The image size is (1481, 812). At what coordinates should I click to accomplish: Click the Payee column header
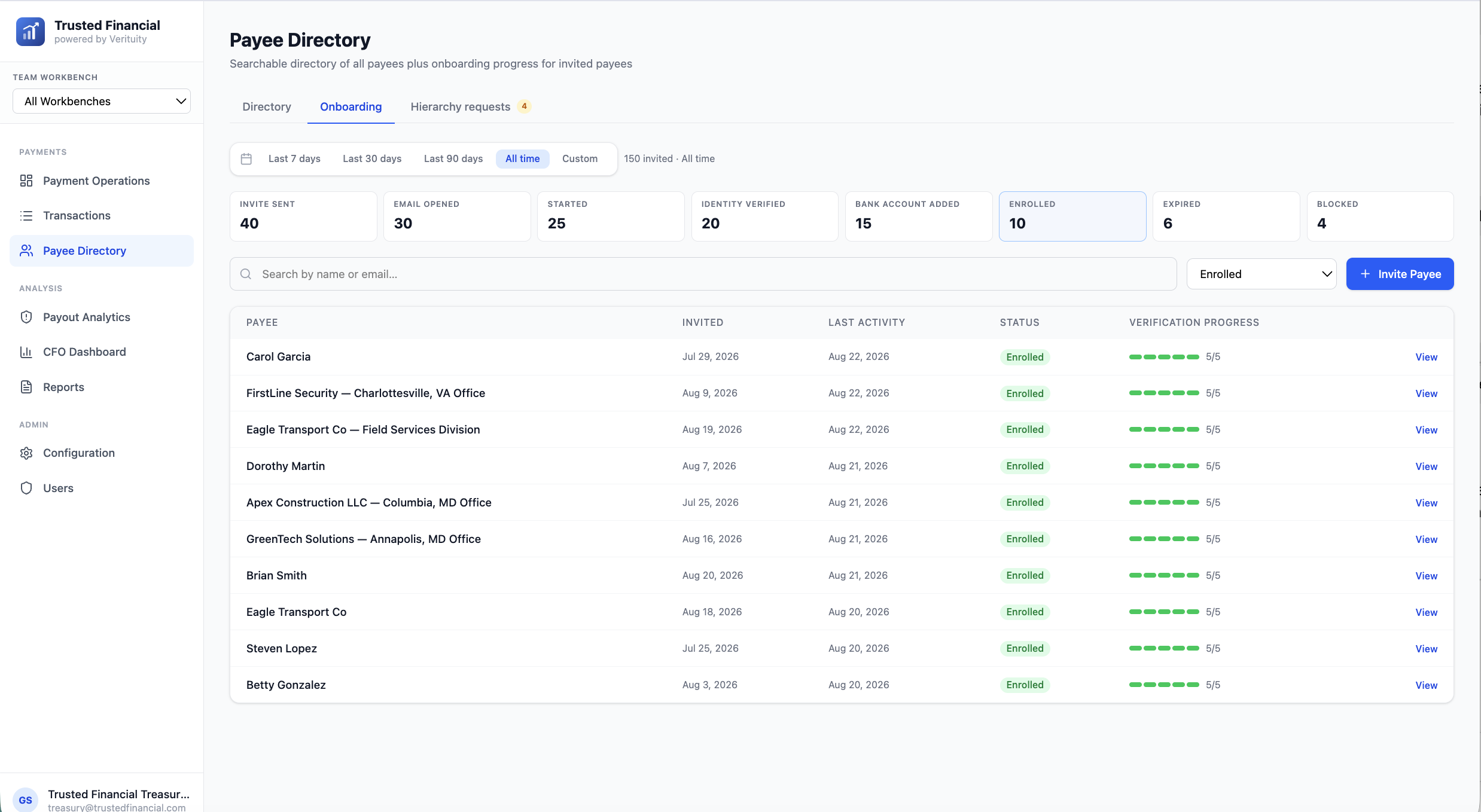tap(262, 322)
